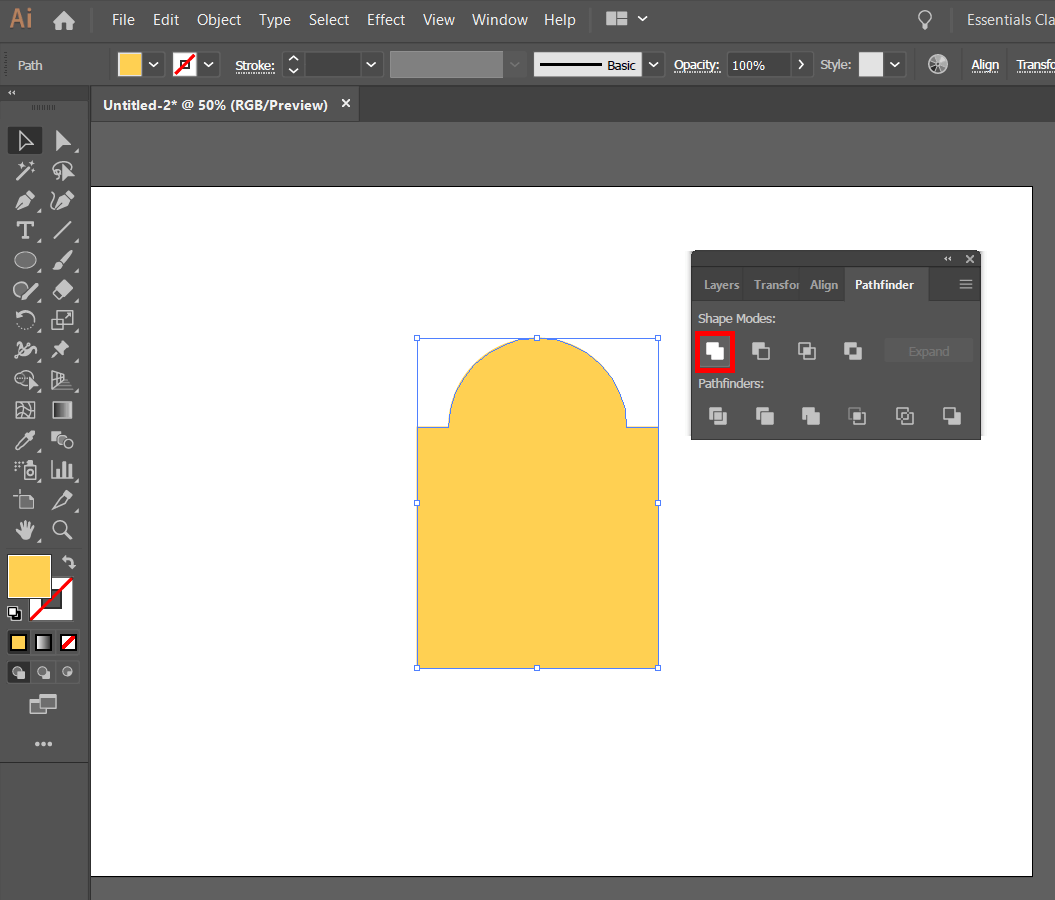Set the fill to None

pyautogui.click(x=68, y=642)
